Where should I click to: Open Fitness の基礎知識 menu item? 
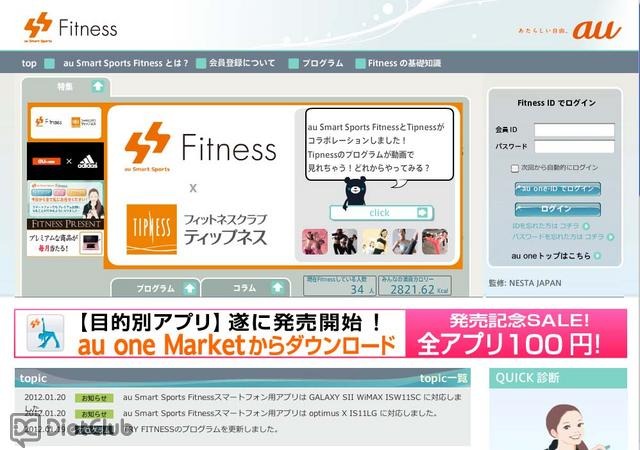point(404,63)
